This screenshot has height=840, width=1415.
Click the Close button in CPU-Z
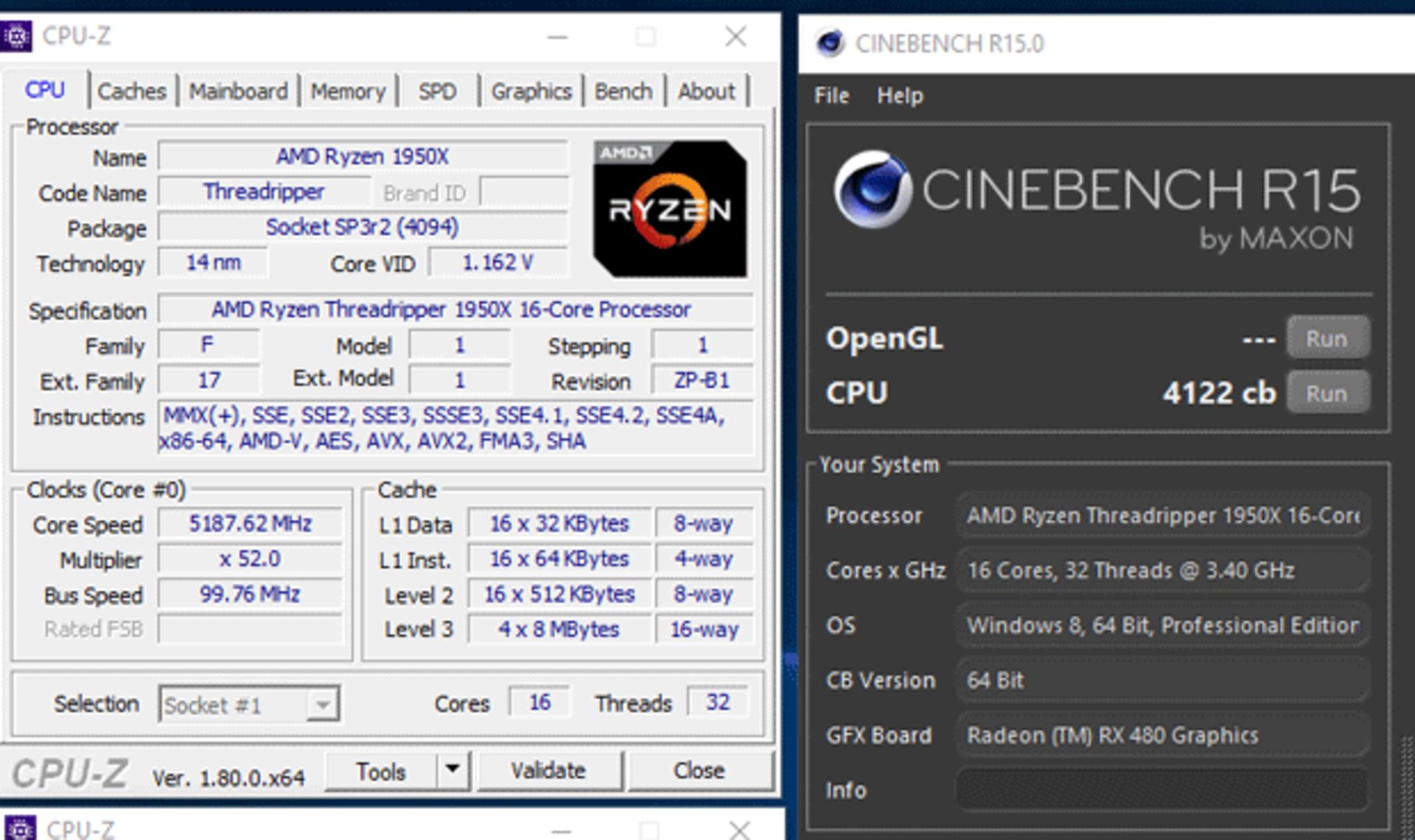[699, 771]
